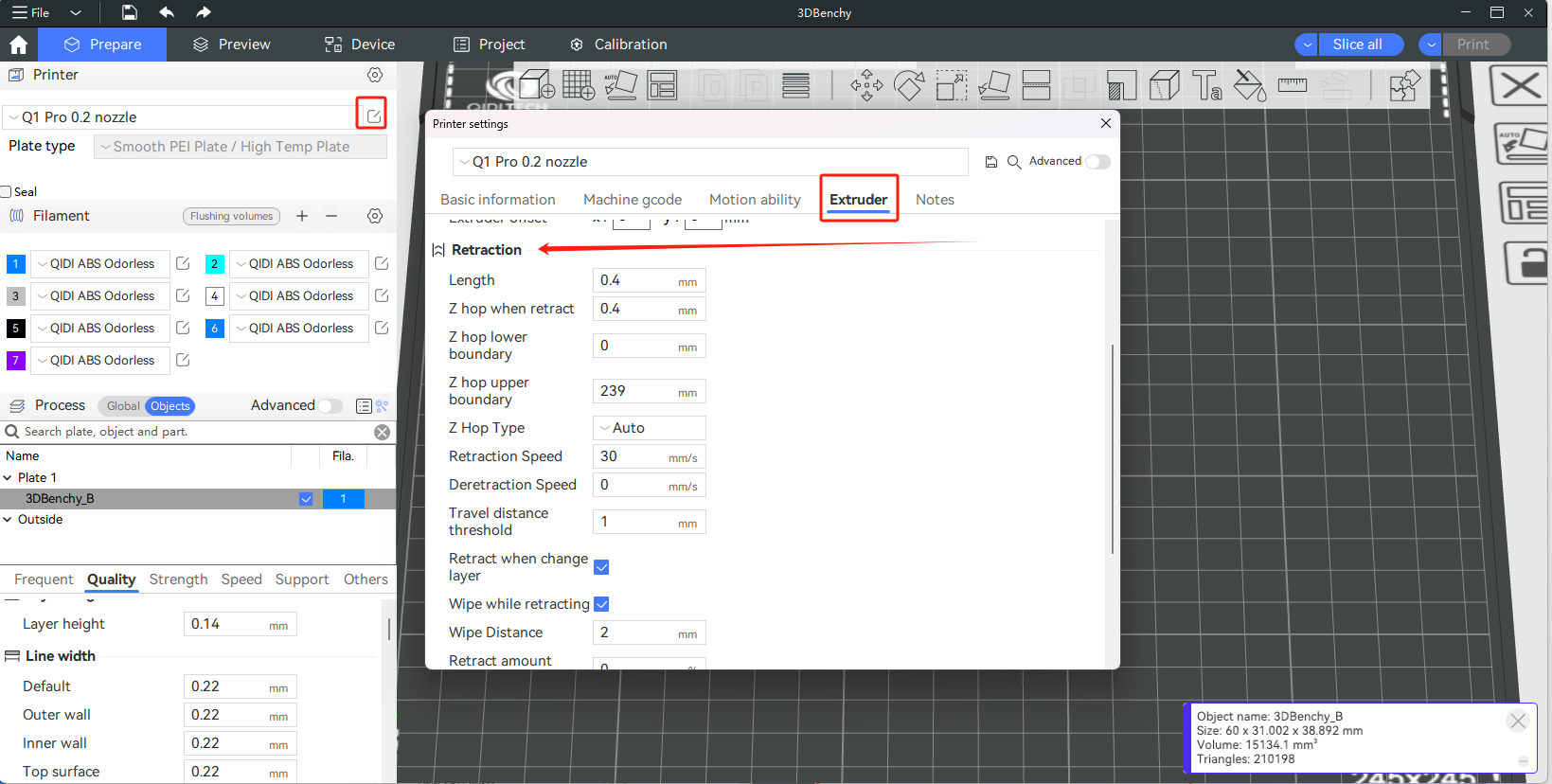Collapse the Plate 1 tree node
The height and width of the screenshot is (784, 1552).
point(8,478)
